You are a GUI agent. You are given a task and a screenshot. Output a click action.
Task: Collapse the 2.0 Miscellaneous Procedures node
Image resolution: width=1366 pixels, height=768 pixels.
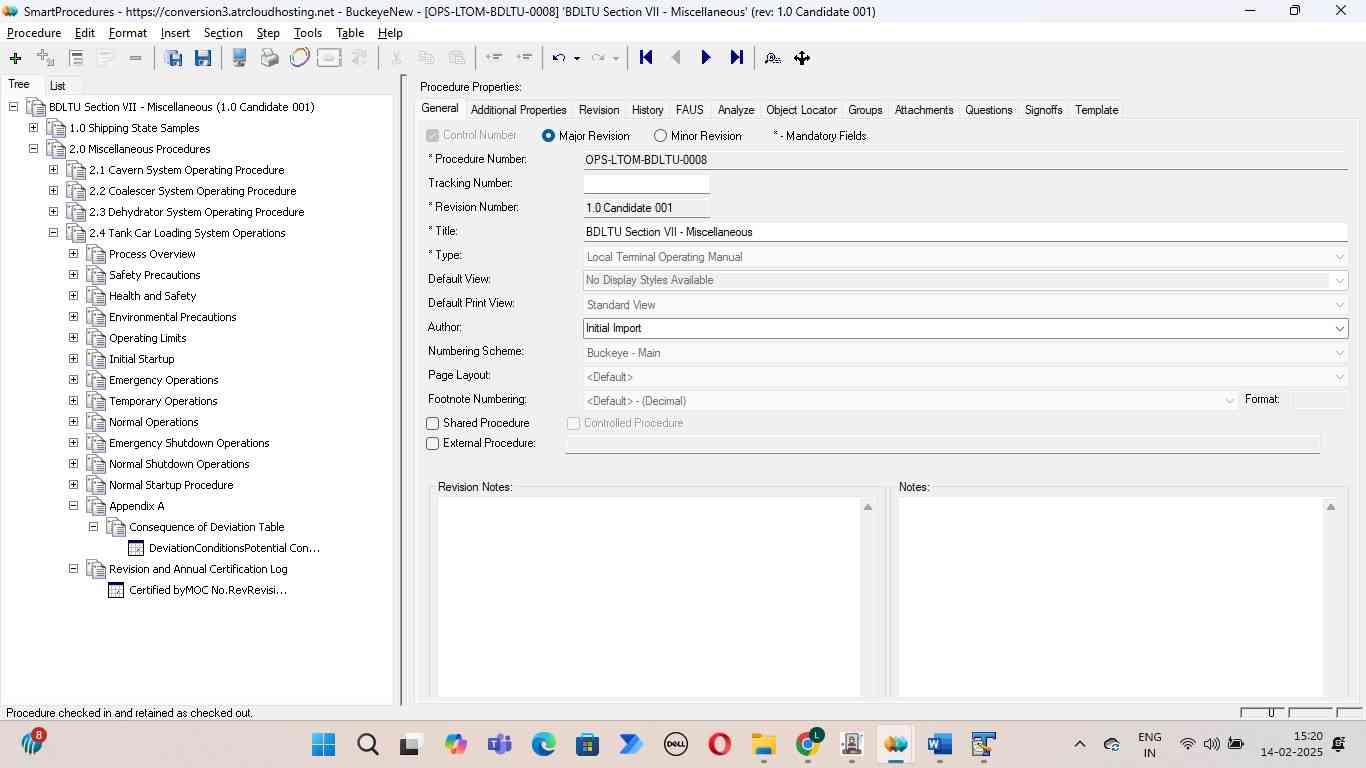pyautogui.click(x=33, y=149)
